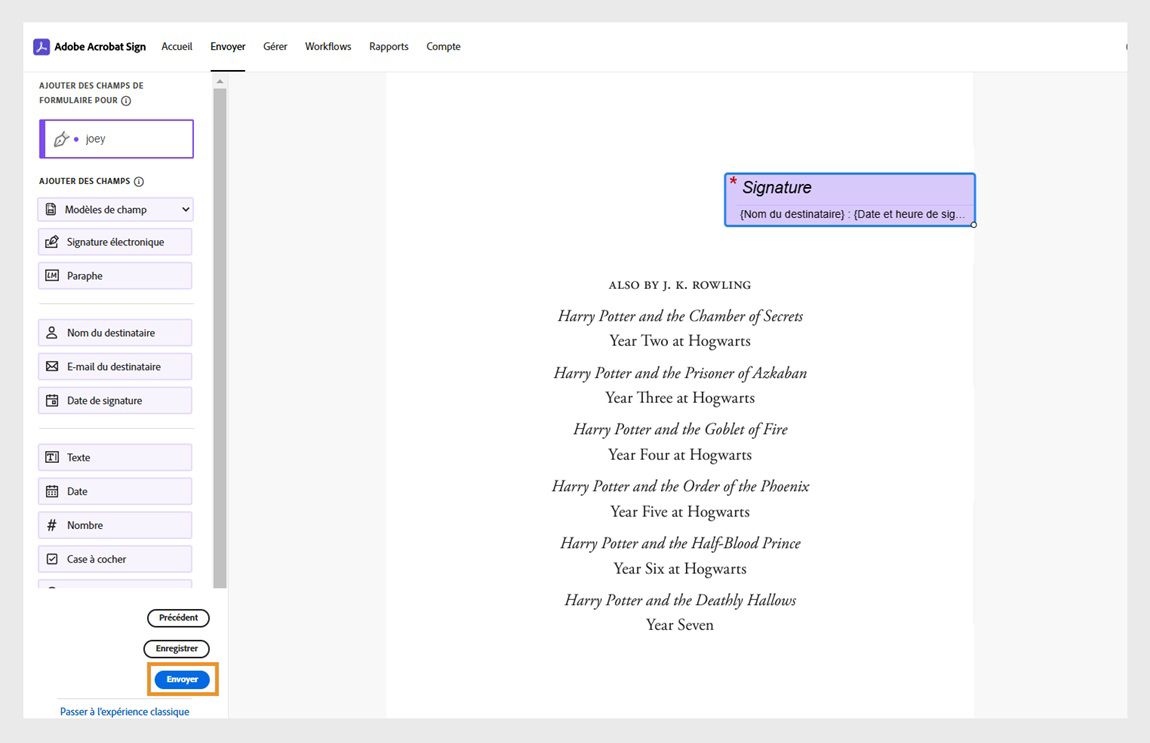Select the Signature field on the document
1150x743 pixels.
(x=849, y=200)
